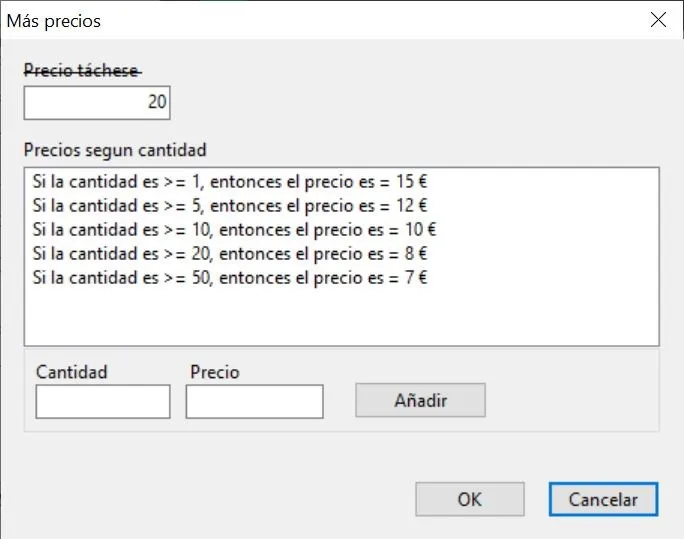Click the Más precios title bar text
Viewport: 684px width, 539px height.
point(54,21)
